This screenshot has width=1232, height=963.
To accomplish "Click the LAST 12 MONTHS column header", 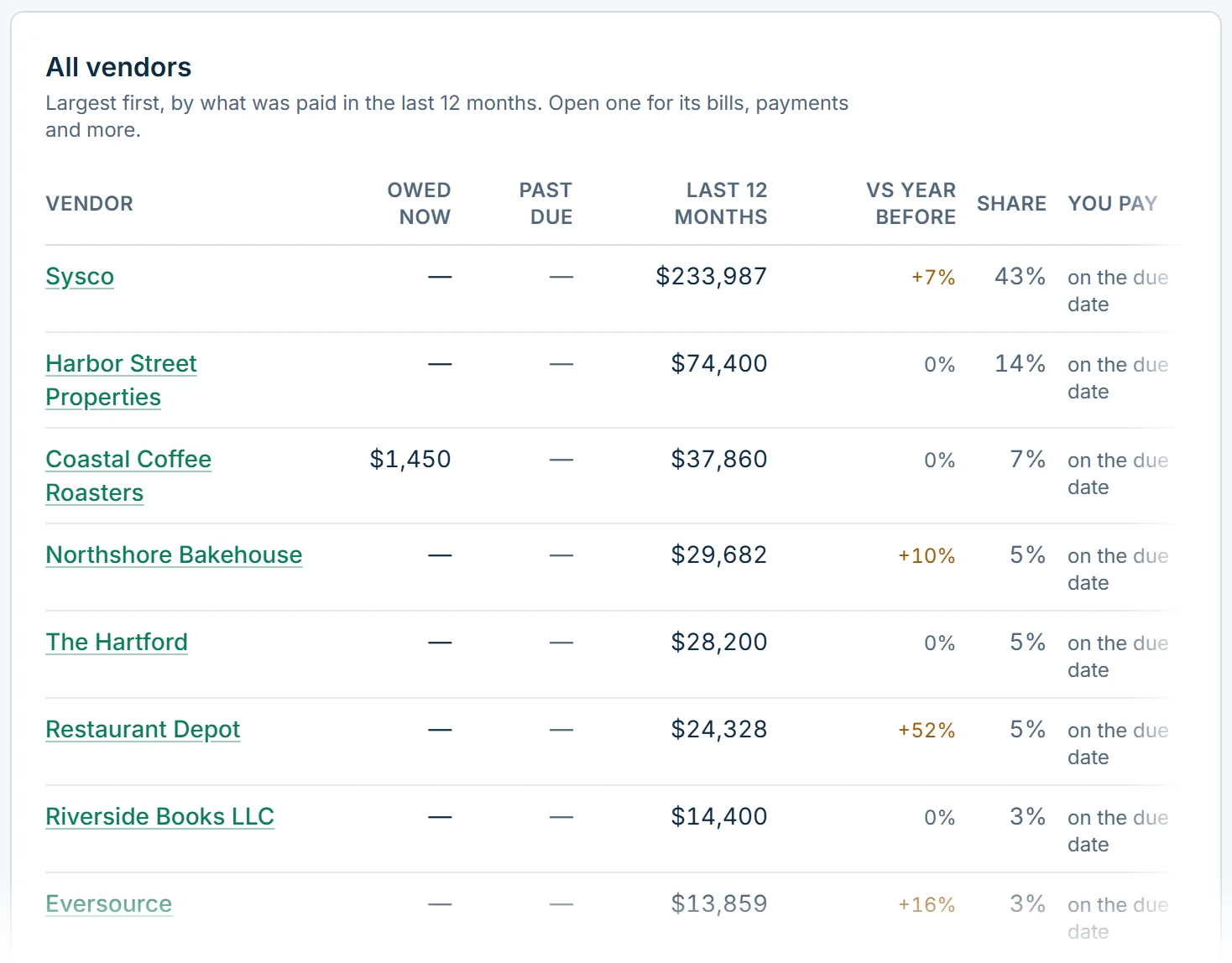I will (721, 204).
